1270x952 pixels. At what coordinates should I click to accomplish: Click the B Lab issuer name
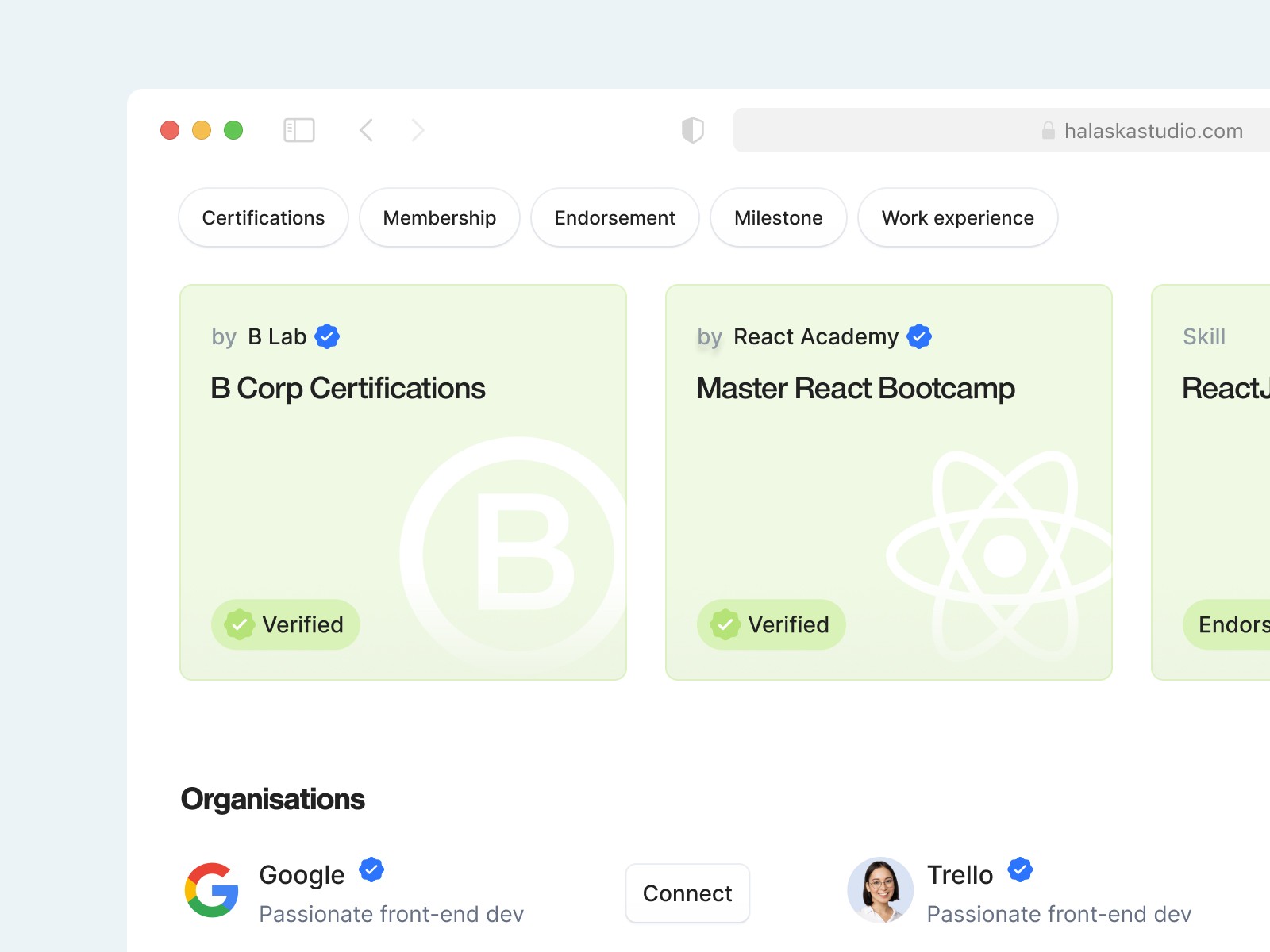click(x=277, y=336)
